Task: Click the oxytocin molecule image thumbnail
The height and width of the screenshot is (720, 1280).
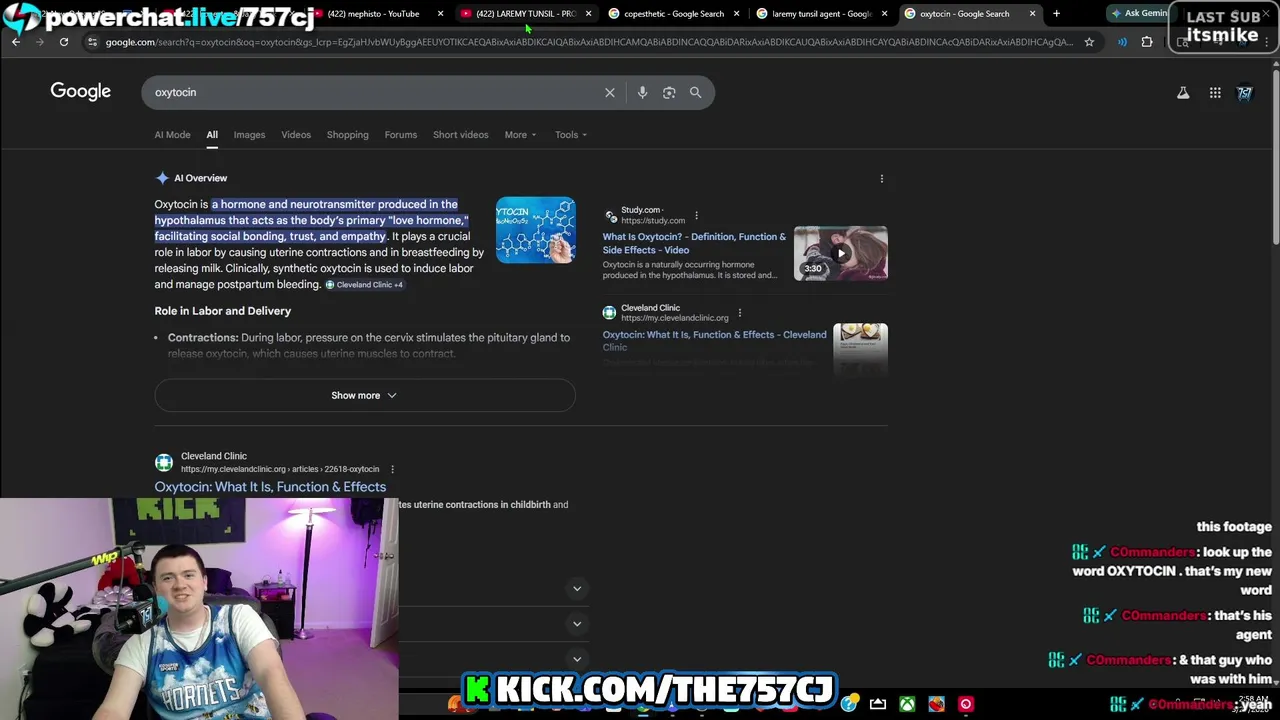Action: (x=535, y=230)
